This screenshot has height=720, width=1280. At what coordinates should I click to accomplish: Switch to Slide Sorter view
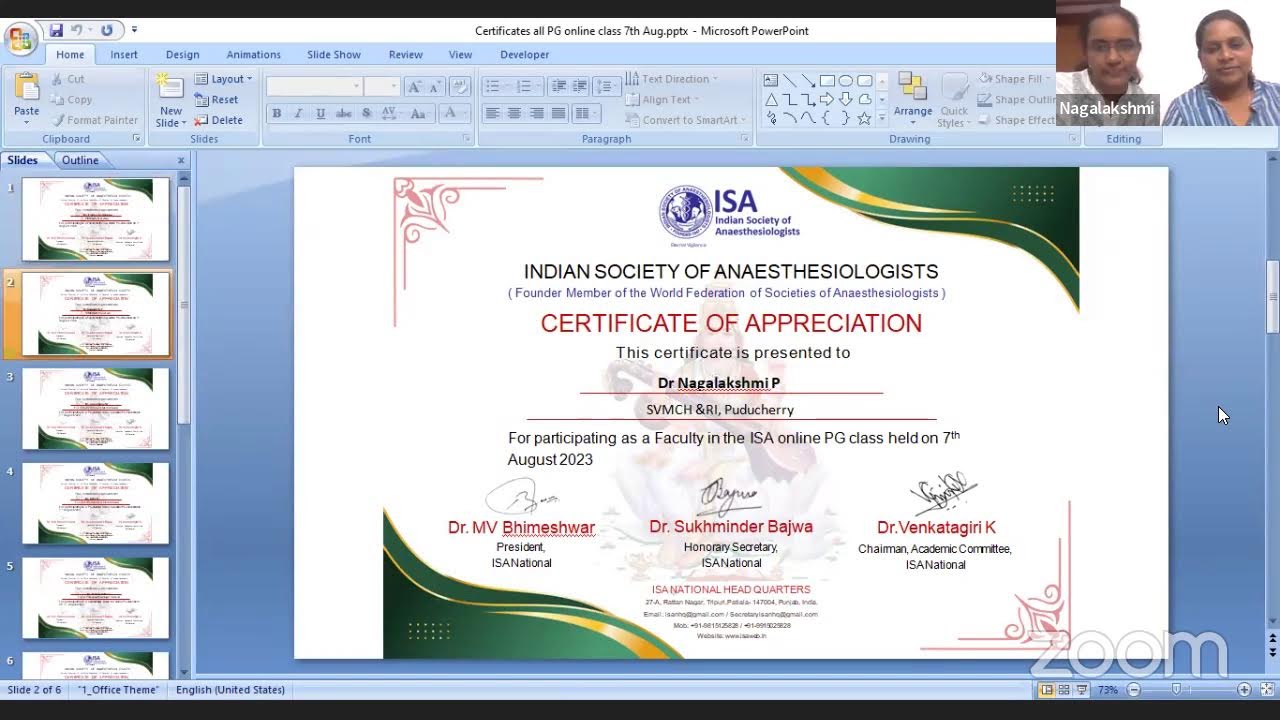[x=1064, y=690]
